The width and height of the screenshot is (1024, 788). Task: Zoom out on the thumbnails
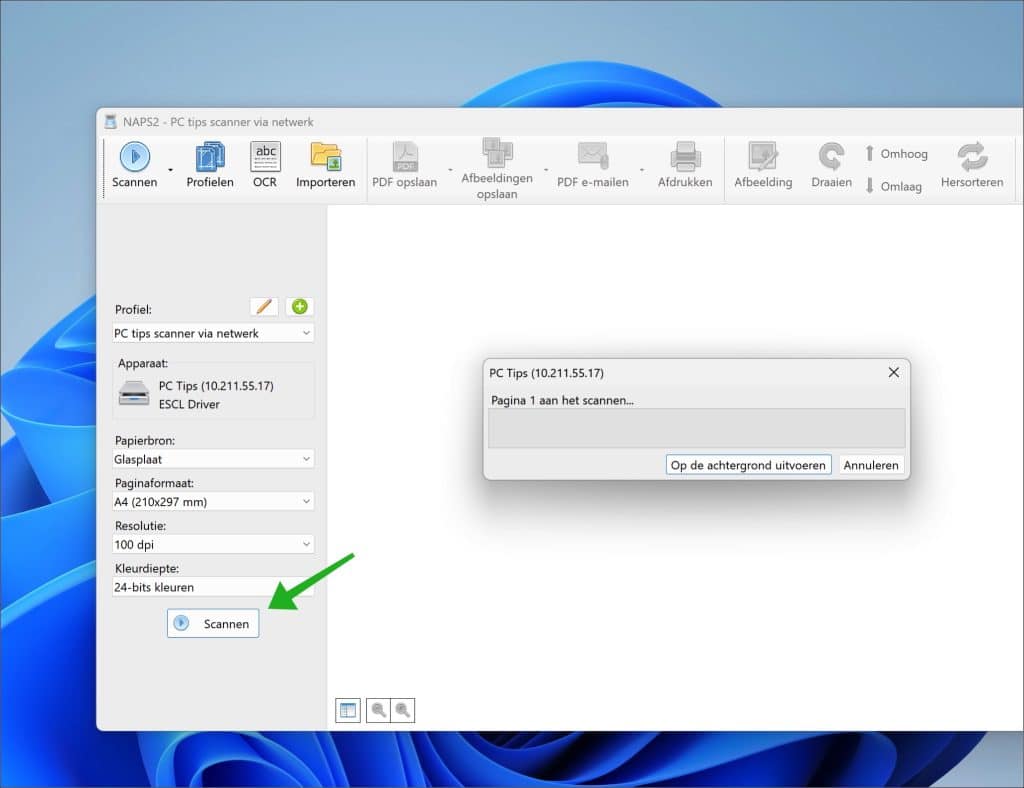point(378,710)
